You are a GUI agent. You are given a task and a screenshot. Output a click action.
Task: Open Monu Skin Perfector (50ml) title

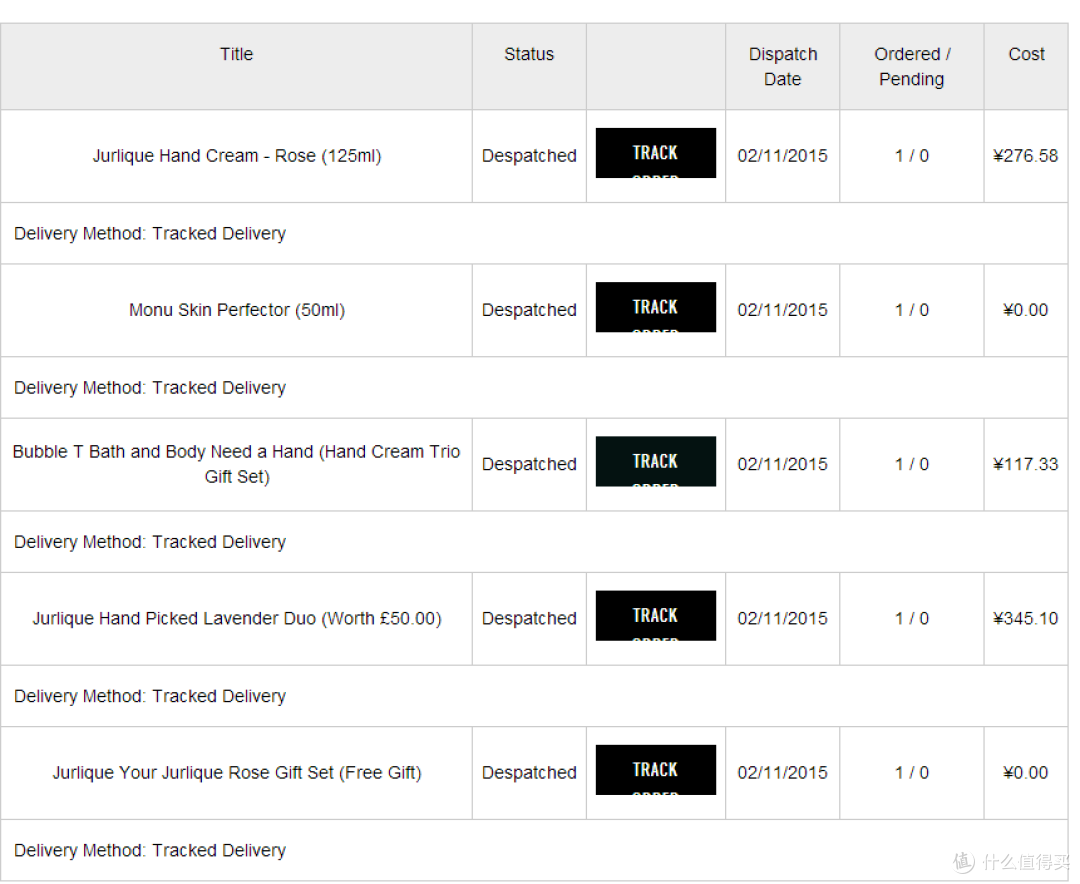[x=237, y=310]
